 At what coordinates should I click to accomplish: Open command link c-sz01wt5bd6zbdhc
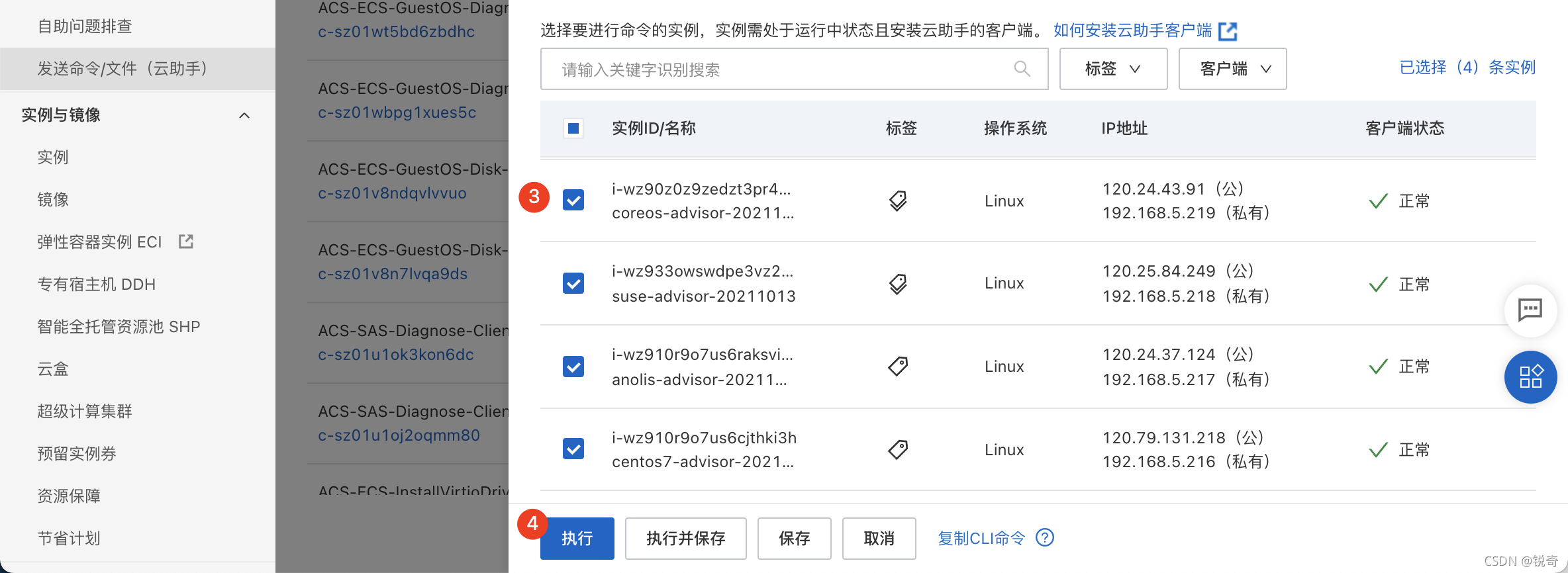[396, 32]
